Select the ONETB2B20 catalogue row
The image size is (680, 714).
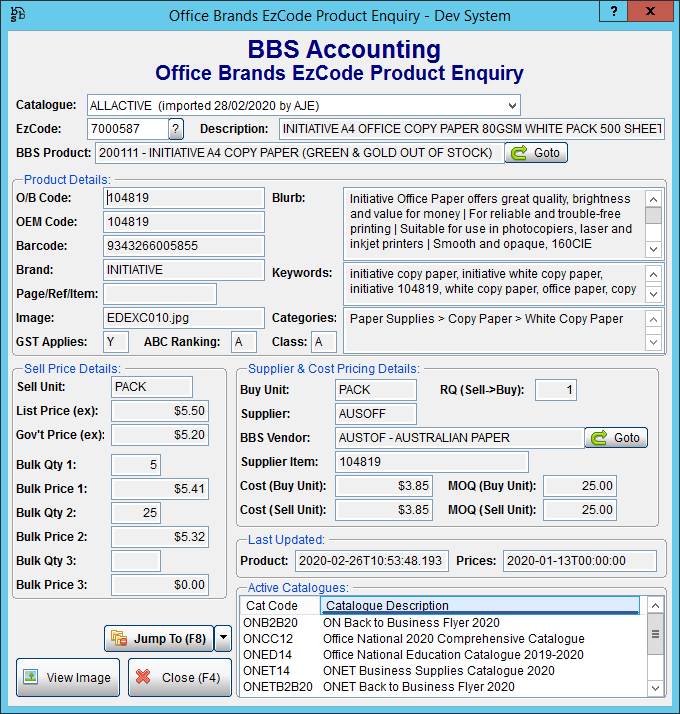tap(442, 687)
